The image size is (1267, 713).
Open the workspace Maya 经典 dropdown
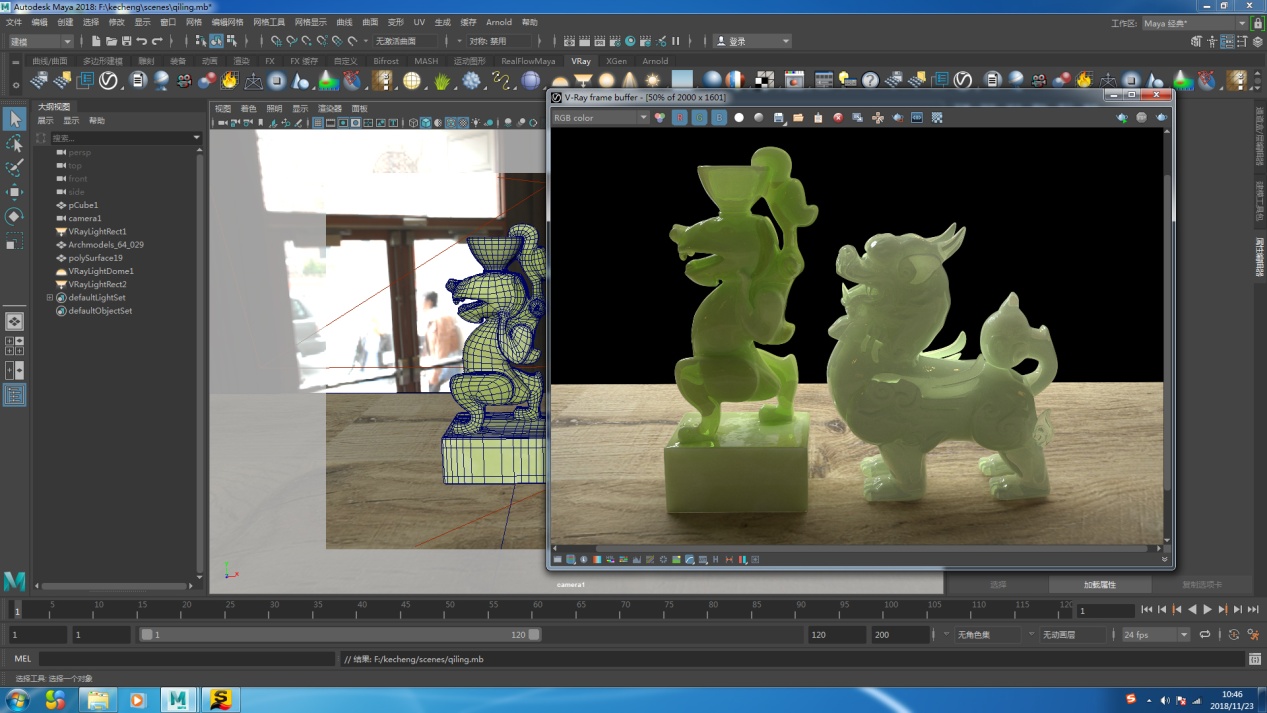tap(1195, 23)
